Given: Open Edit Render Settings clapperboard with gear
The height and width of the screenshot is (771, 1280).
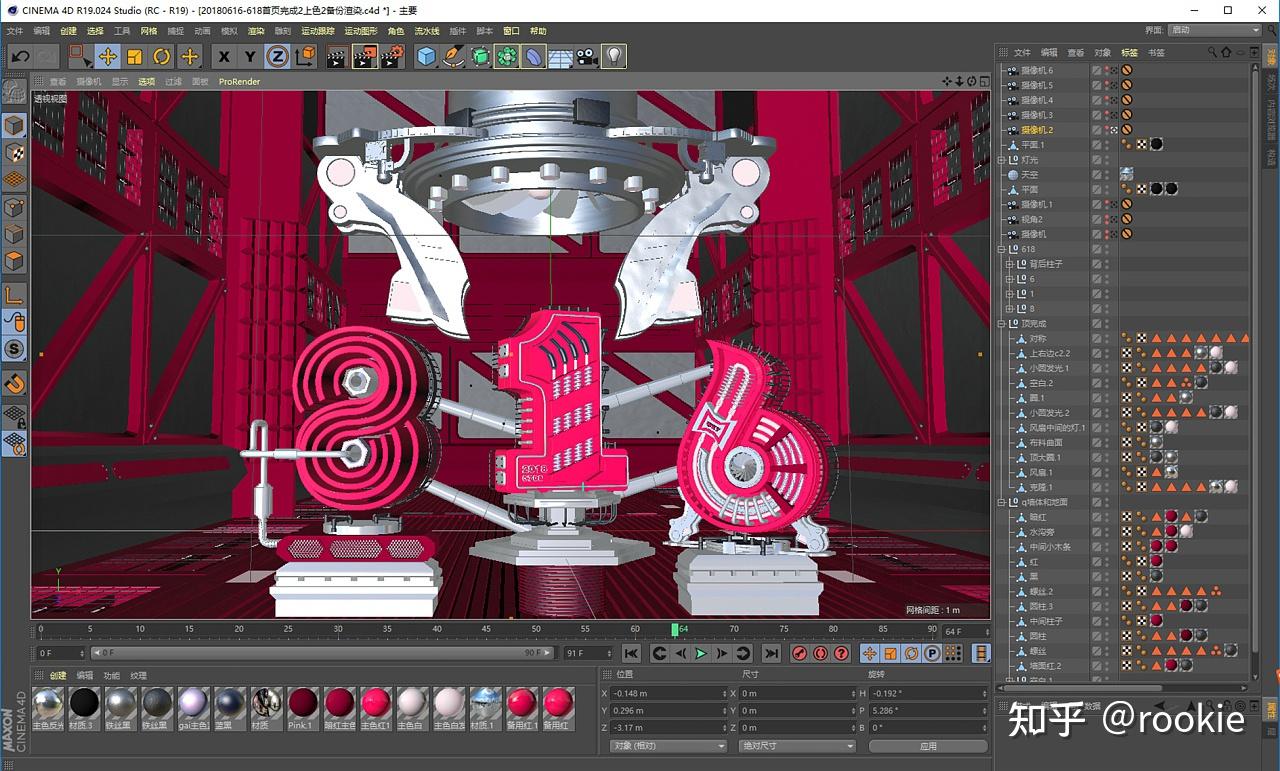Looking at the screenshot, I should (x=391, y=57).
